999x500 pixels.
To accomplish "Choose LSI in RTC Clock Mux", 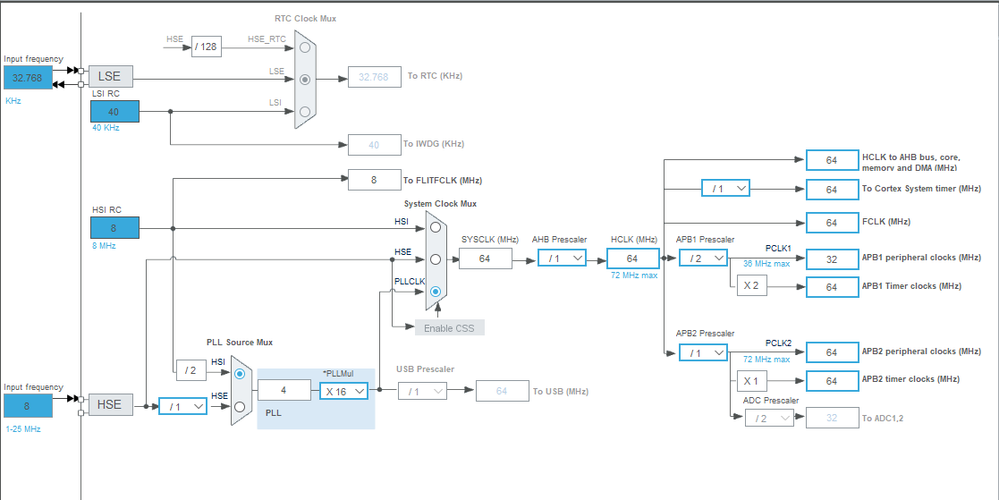I will coord(305,111).
